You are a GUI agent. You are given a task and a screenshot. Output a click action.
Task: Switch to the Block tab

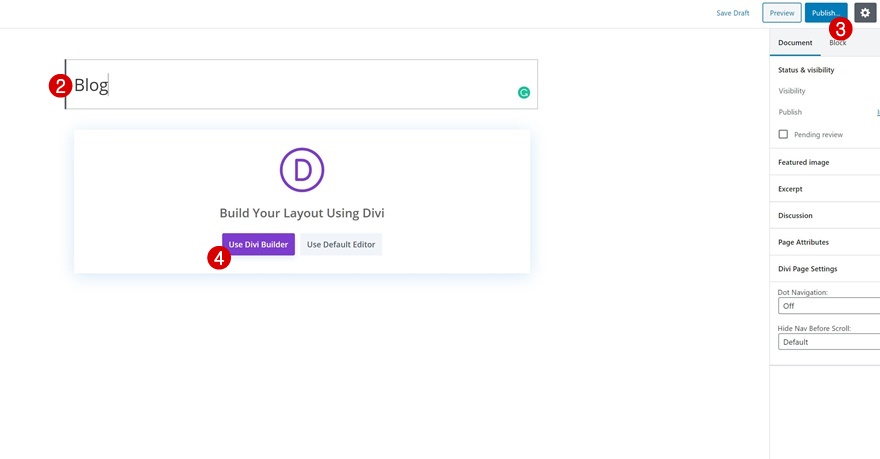click(x=837, y=43)
